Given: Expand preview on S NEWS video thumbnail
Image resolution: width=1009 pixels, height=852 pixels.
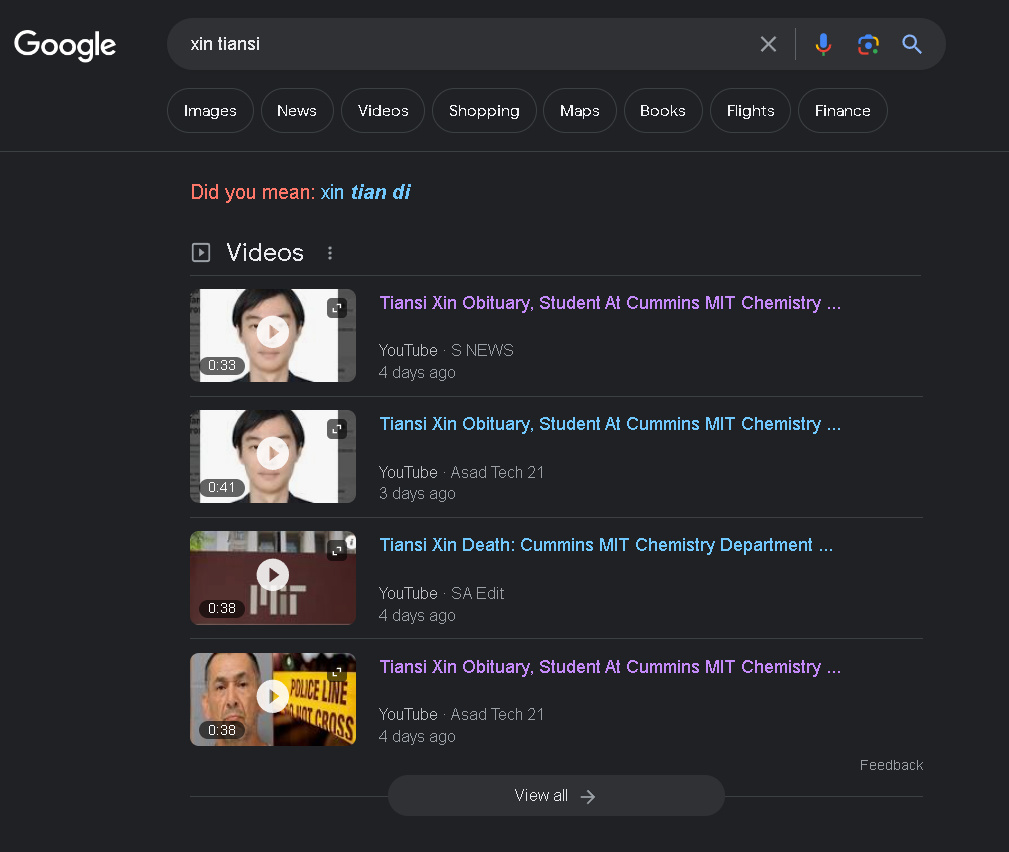Looking at the screenshot, I should point(337,308).
